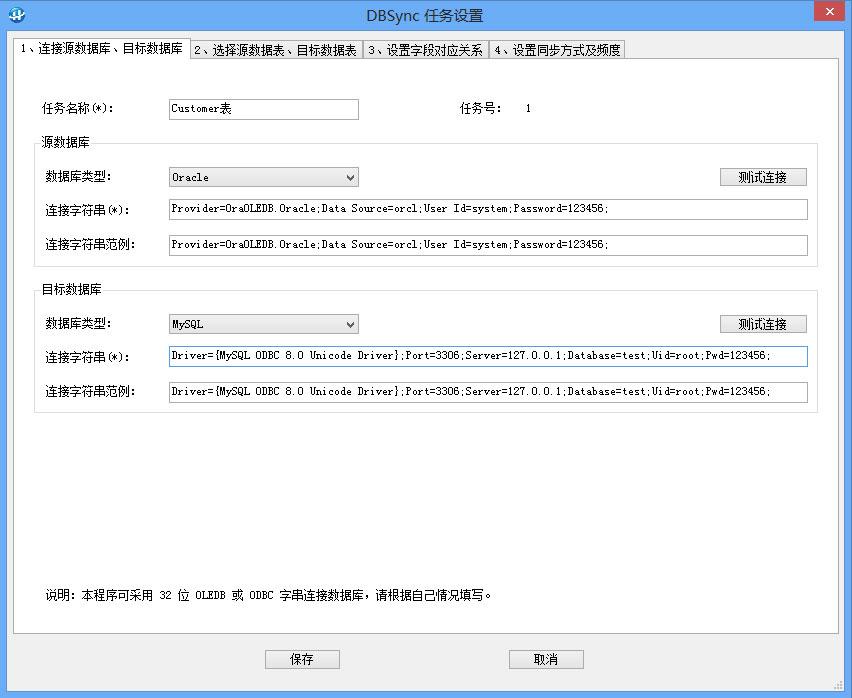Click 测试连接 for the source database
Image resolution: width=852 pixels, height=698 pixels.
(763, 176)
